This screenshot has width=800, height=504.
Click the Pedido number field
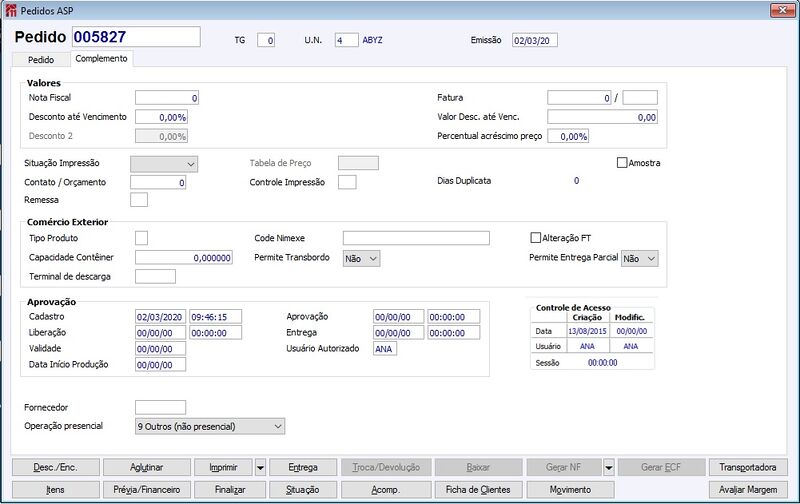point(136,37)
